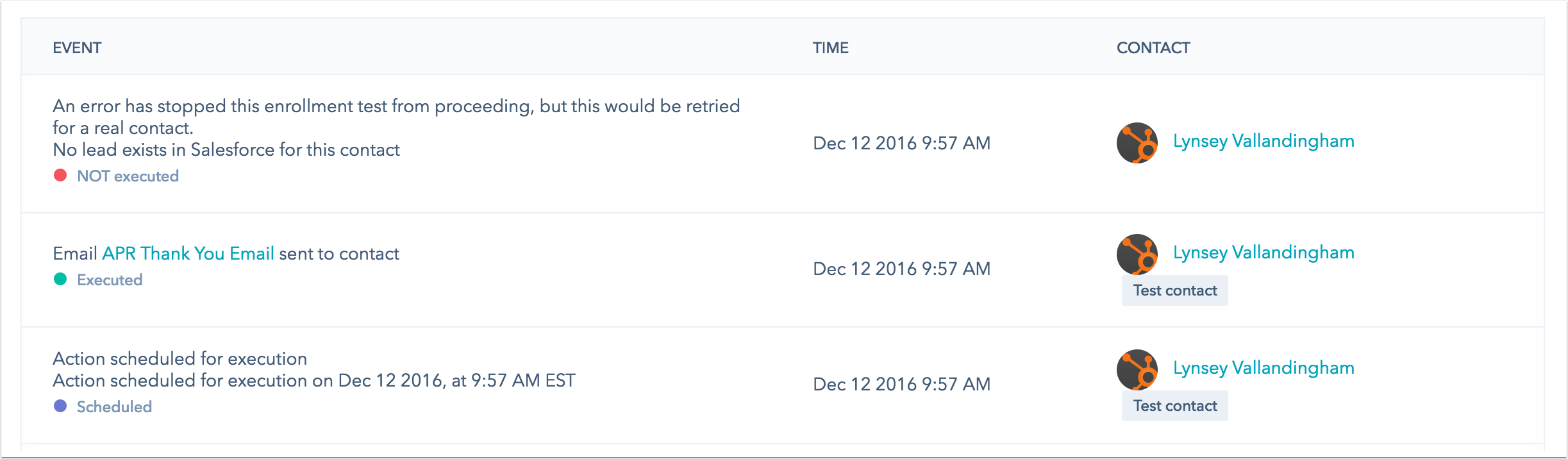Click the EVENT column header
Screen dimensions: 1568x459
click(x=77, y=48)
